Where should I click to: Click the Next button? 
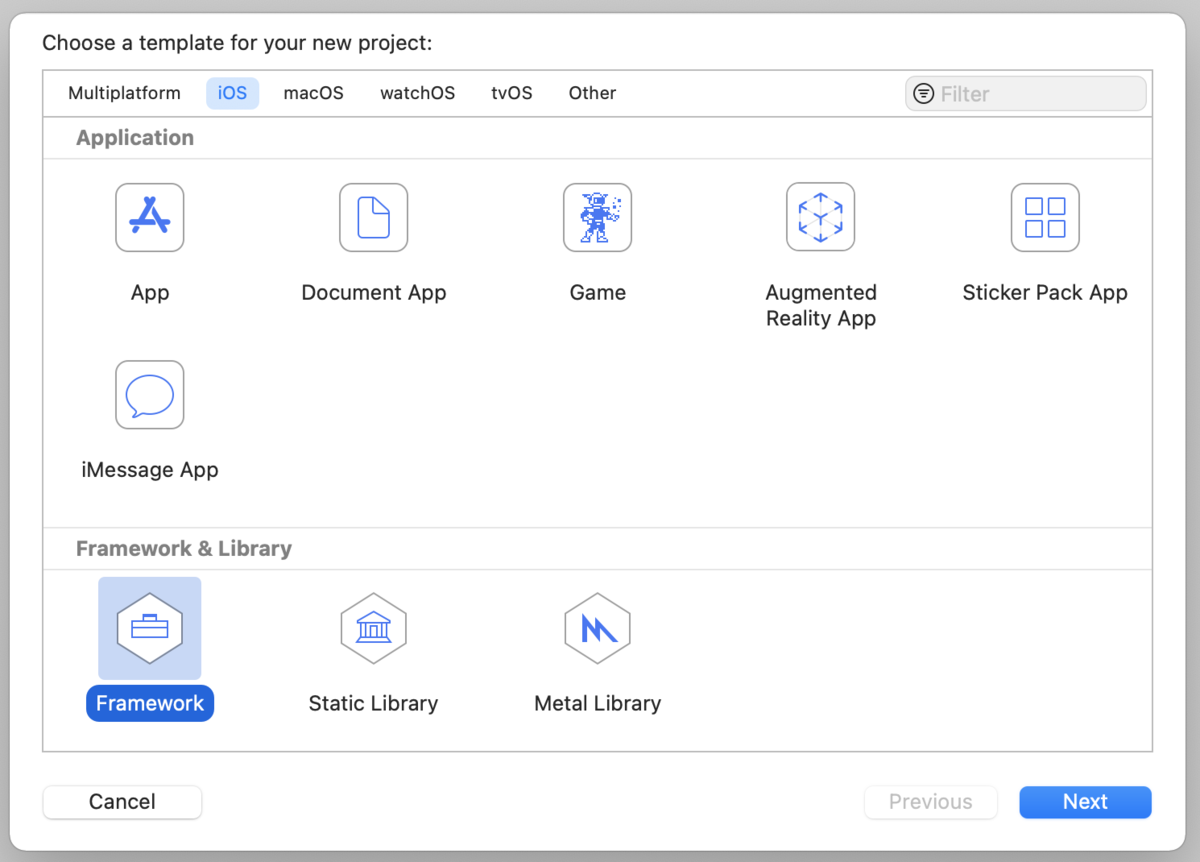[x=1085, y=802]
